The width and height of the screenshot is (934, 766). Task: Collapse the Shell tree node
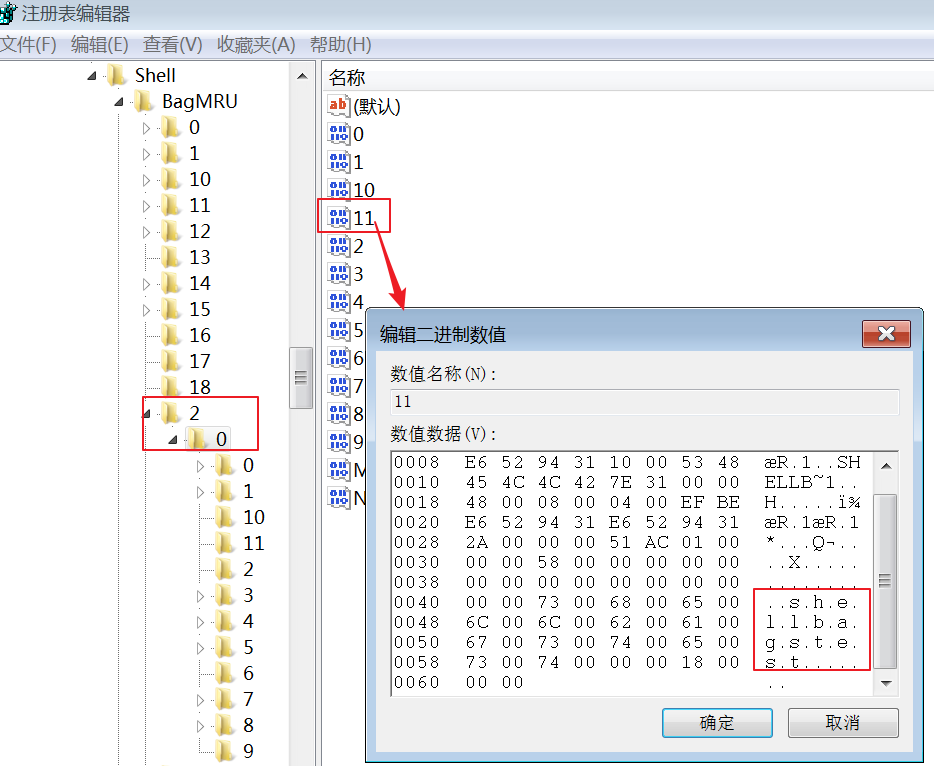[x=90, y=74]
